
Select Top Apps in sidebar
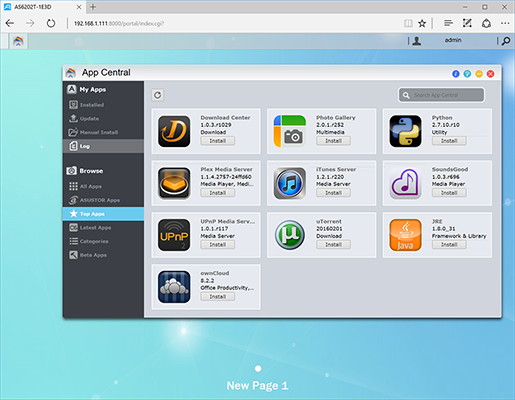pyautogui.click(x=103, y=214)
